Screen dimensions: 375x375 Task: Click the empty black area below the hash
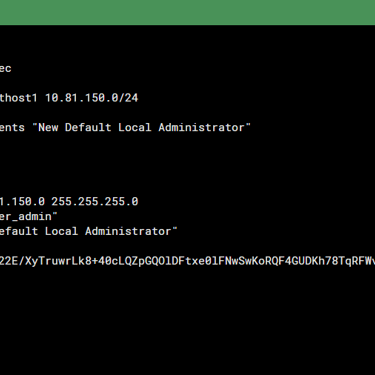point(187,320)
